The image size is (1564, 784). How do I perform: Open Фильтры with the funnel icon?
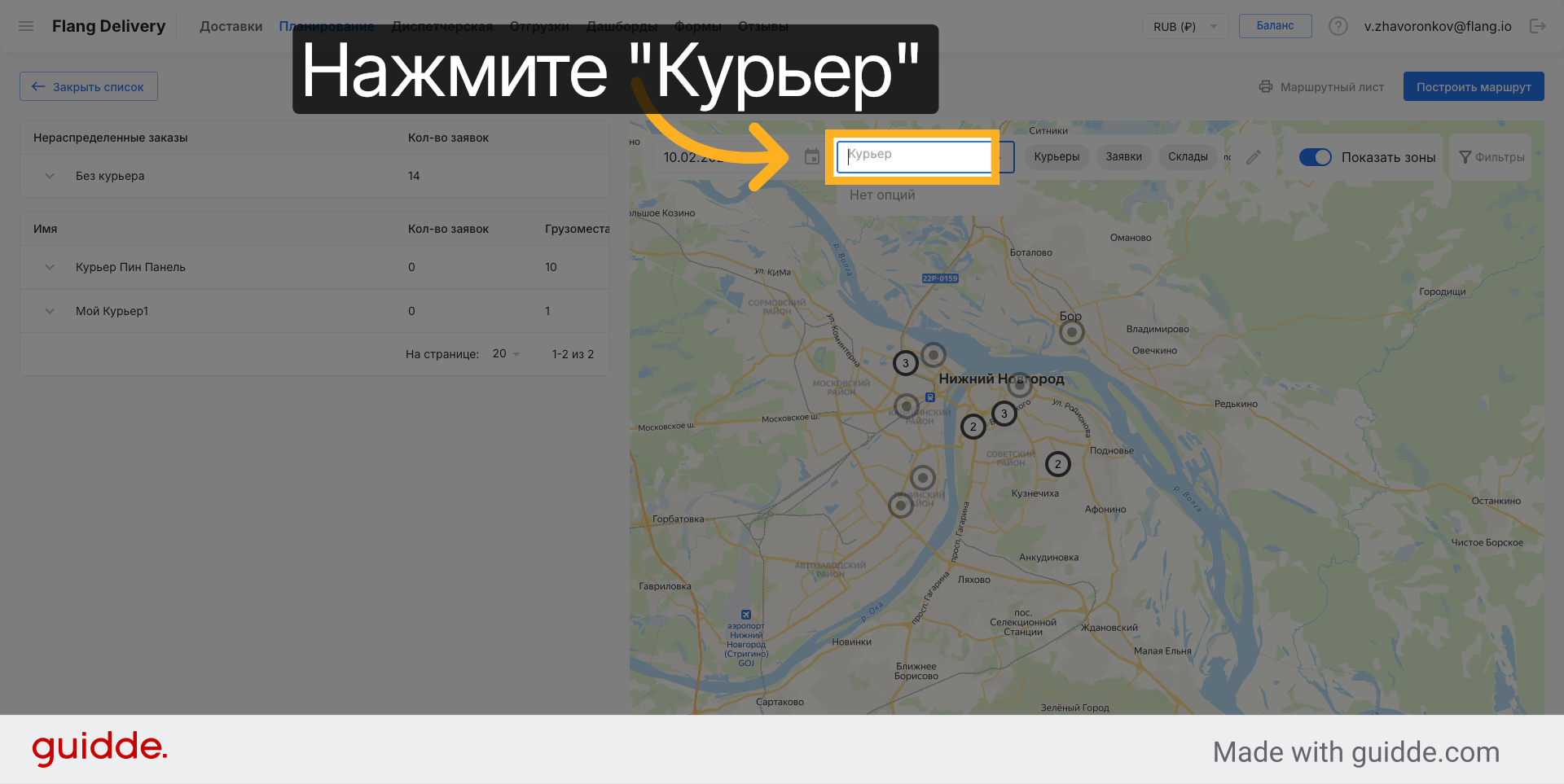click(1491, 156)
